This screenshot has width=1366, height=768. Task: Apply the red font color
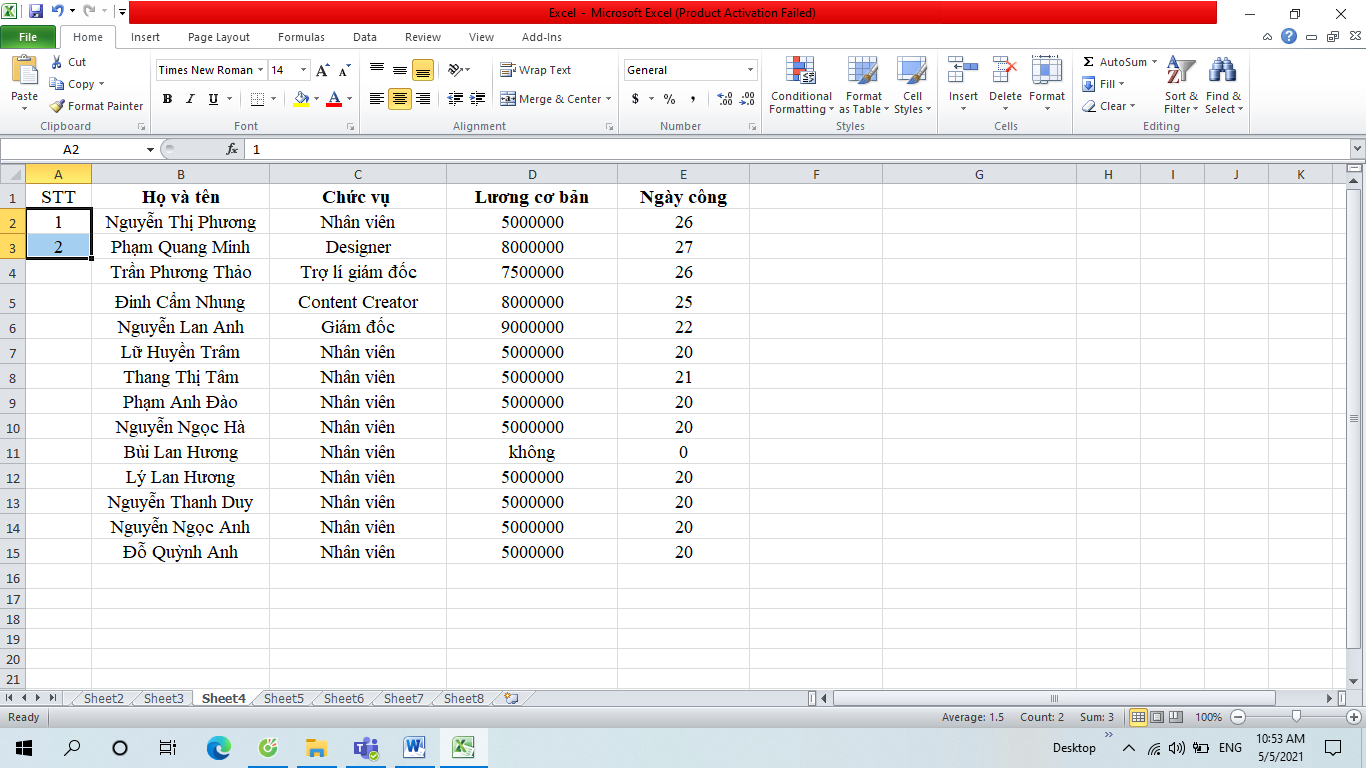[333, 99]
